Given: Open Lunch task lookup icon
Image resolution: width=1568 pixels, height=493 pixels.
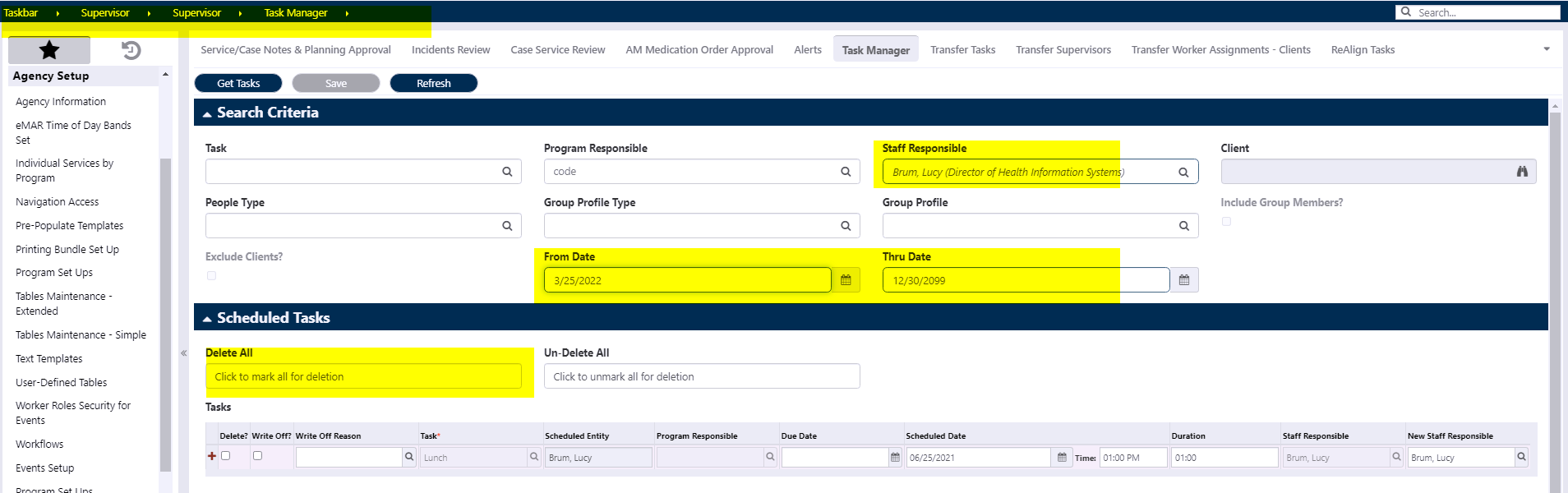Looking at the screenshot, I should coord(534,457).
